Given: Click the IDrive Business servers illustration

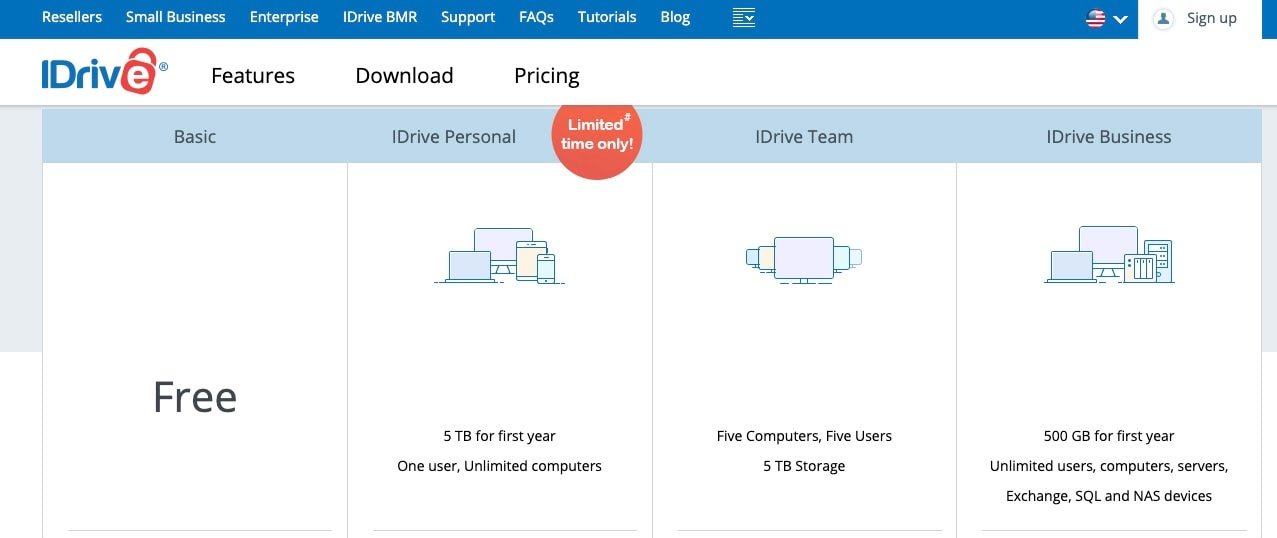Looking at the screenshot, I should (1109, 254).
